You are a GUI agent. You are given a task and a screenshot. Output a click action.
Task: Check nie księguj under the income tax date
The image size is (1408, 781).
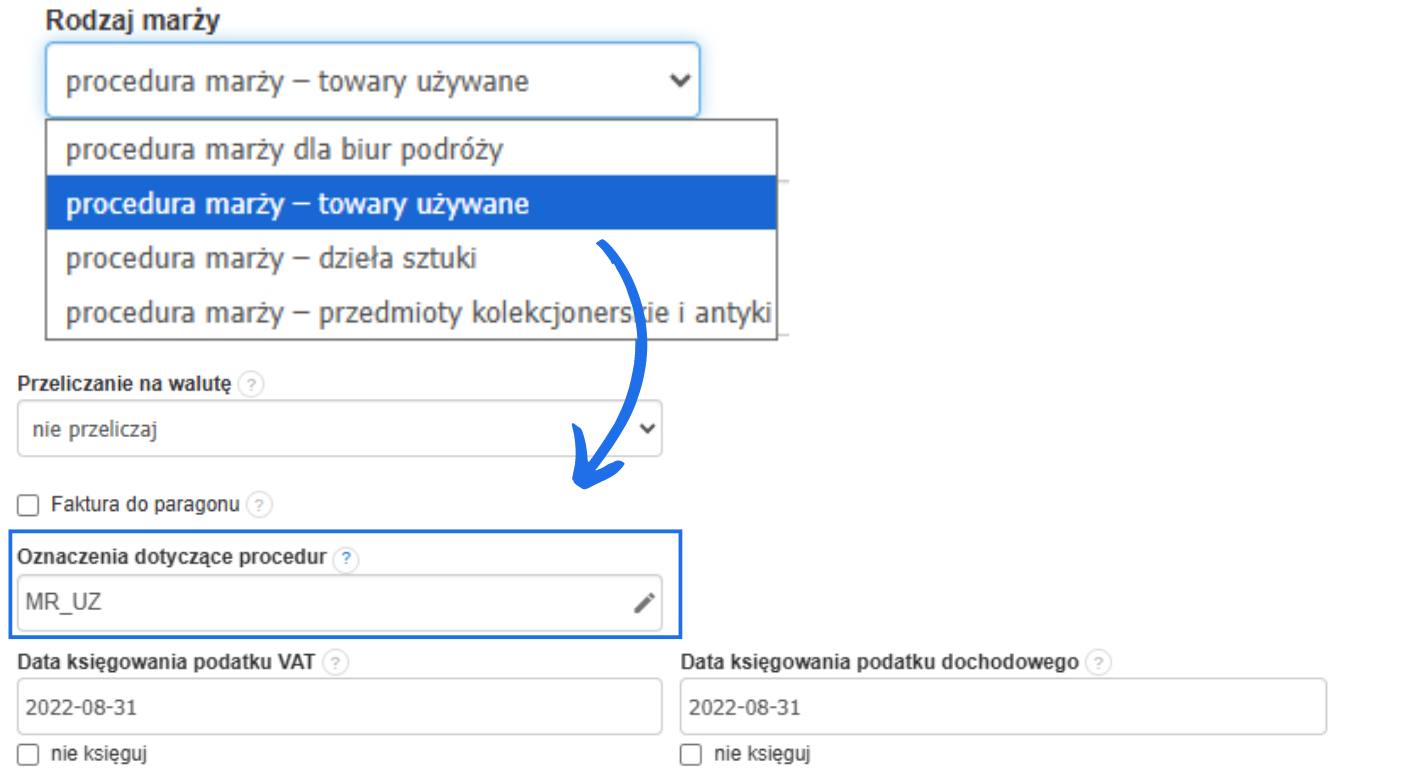pos(690,754)
